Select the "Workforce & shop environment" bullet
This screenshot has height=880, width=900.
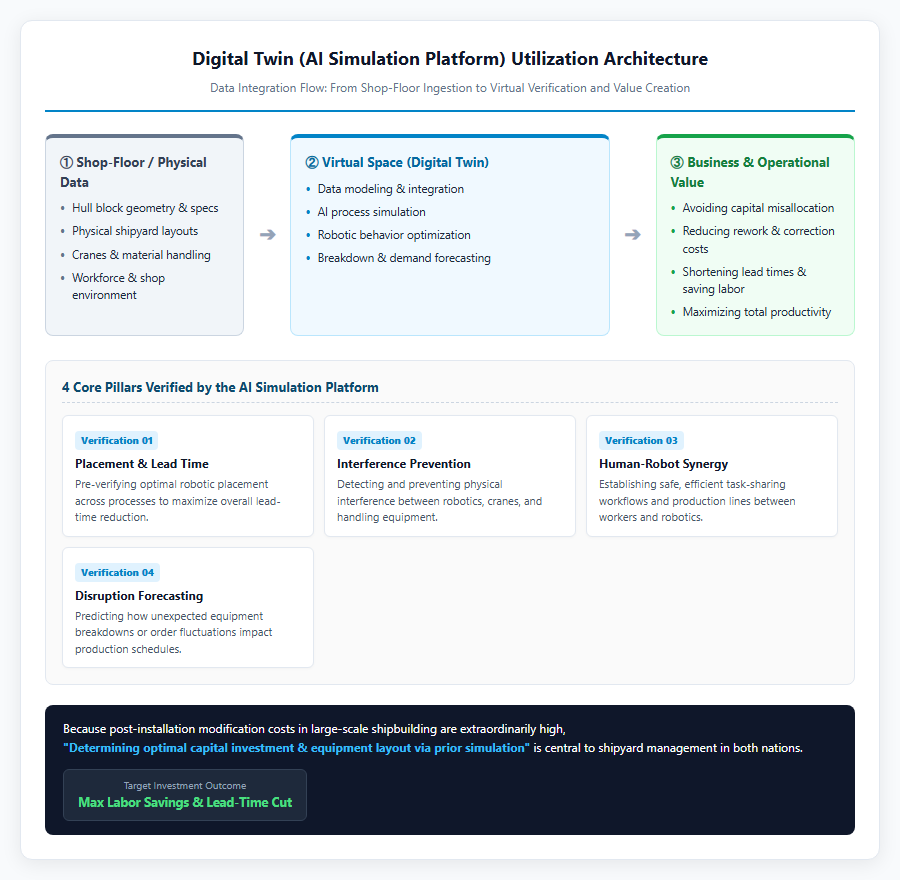[118, 286]
